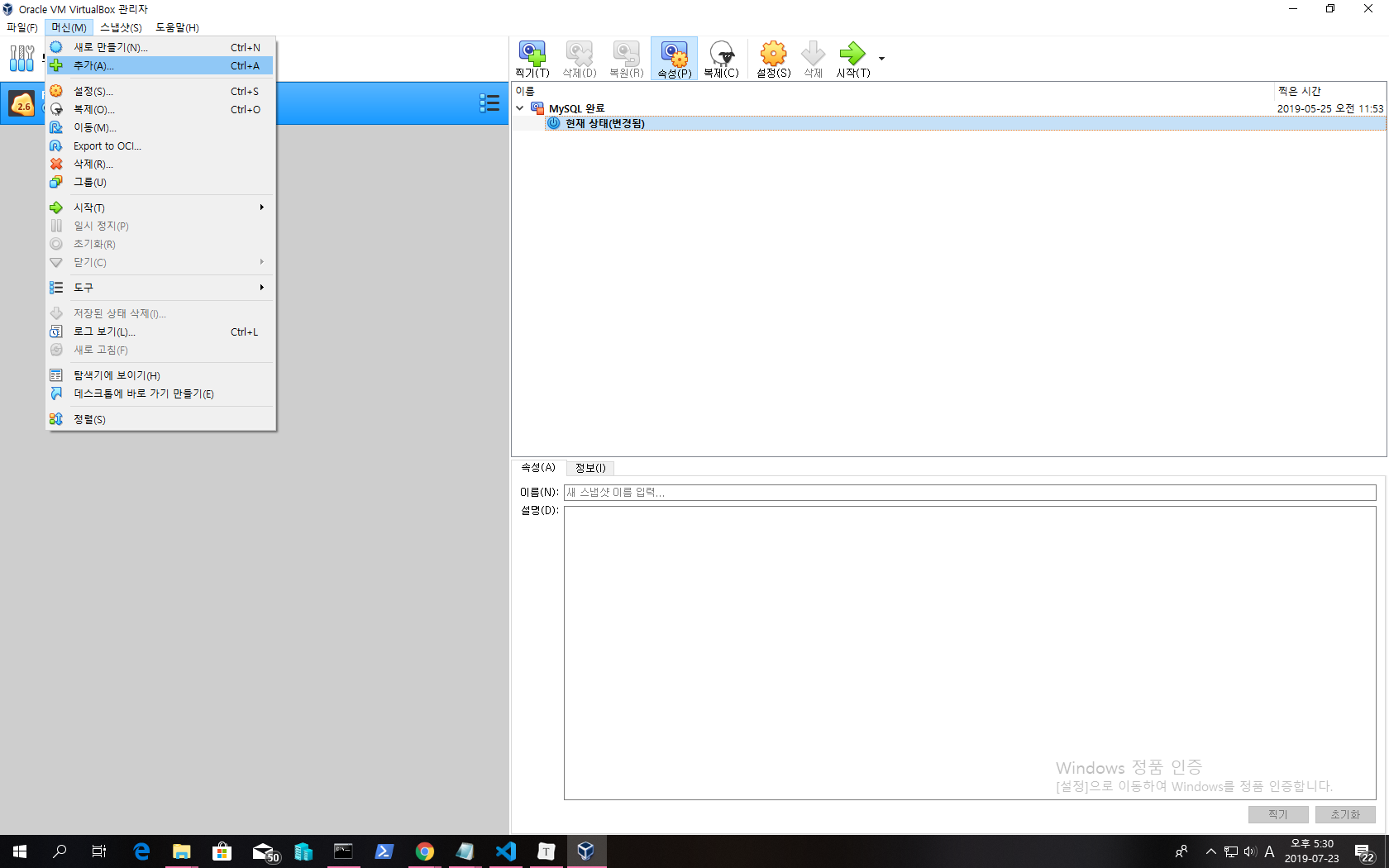Open Google Chrome from the taskbar
The width and height of the screenshot is (1389, 868).
[x=424, y=851]
